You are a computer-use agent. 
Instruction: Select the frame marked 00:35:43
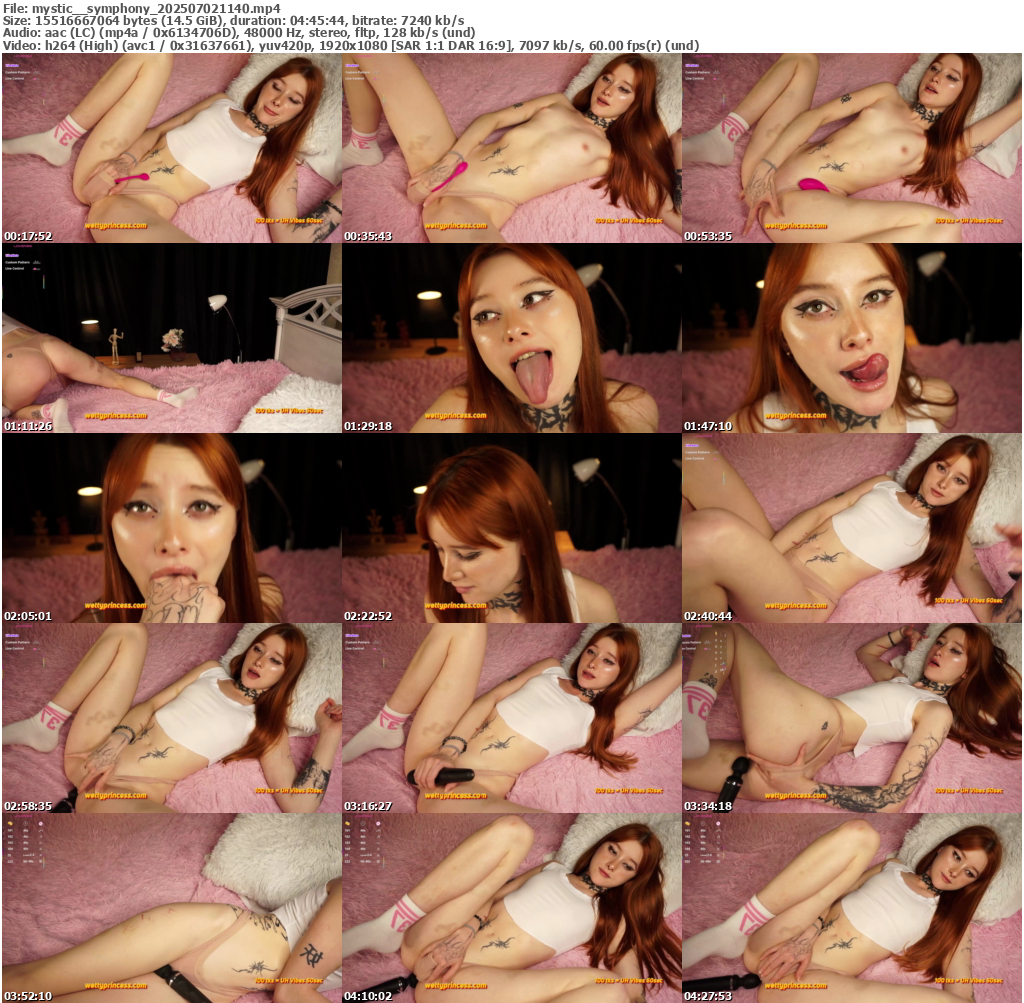point(511,148)
